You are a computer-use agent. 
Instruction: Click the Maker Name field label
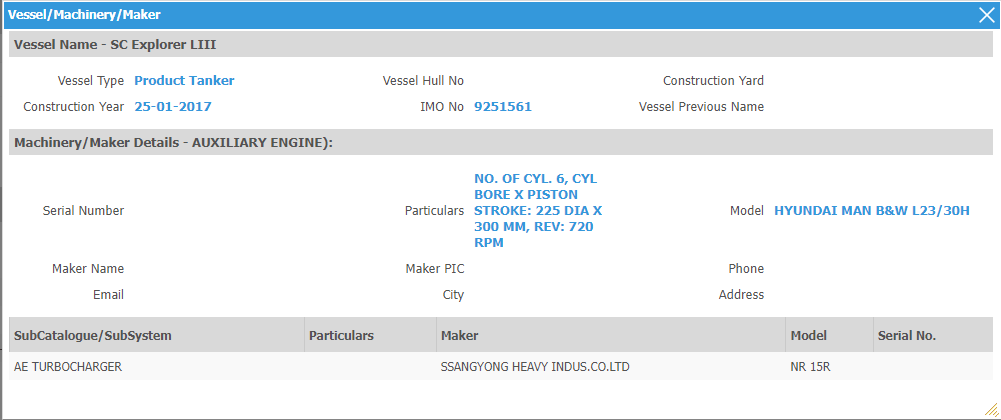[x=88, y=269]
